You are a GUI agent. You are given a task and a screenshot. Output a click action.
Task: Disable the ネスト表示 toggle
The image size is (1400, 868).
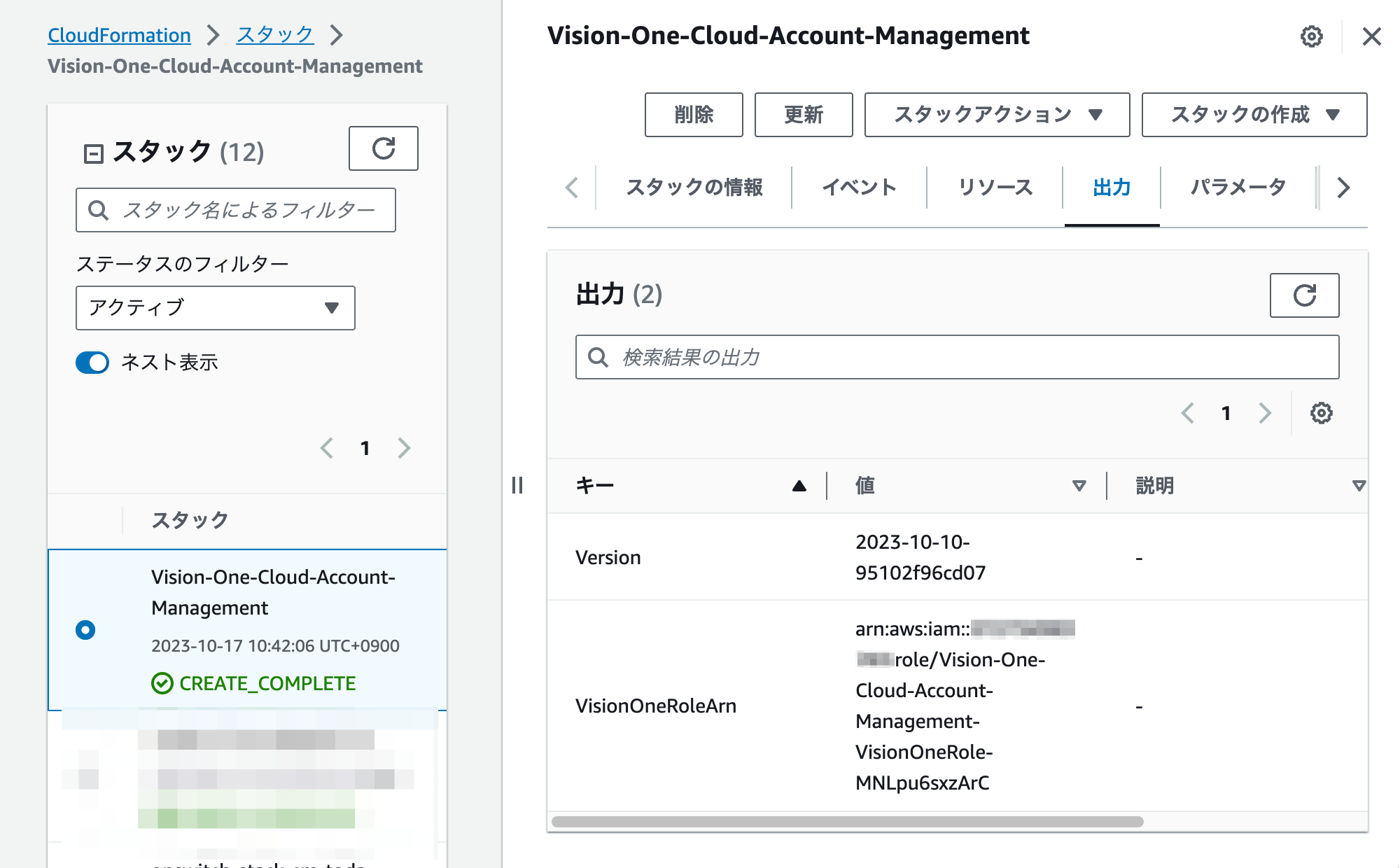[x=92, y=363]
